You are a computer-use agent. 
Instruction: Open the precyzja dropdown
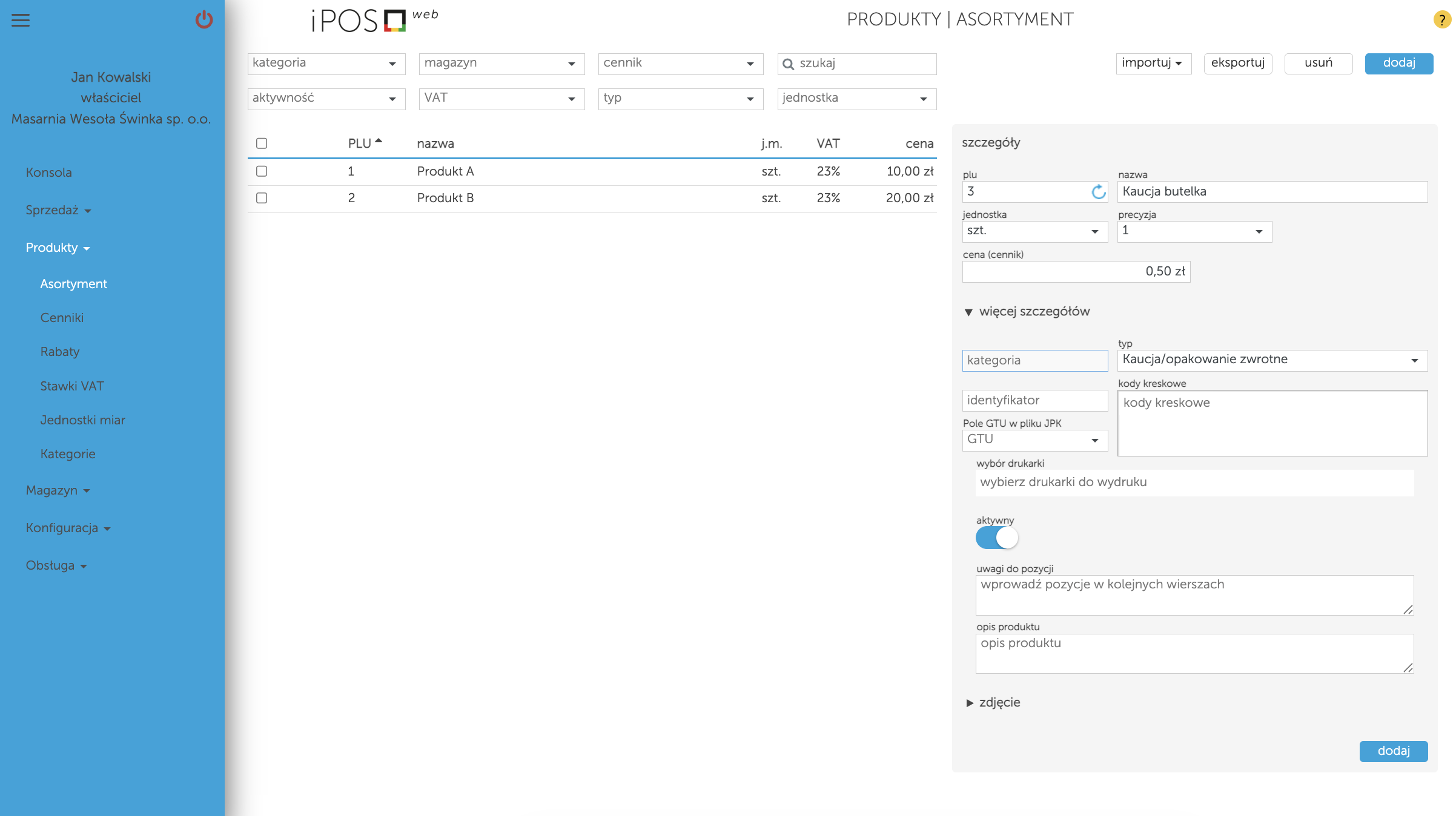pos(1194,231)
